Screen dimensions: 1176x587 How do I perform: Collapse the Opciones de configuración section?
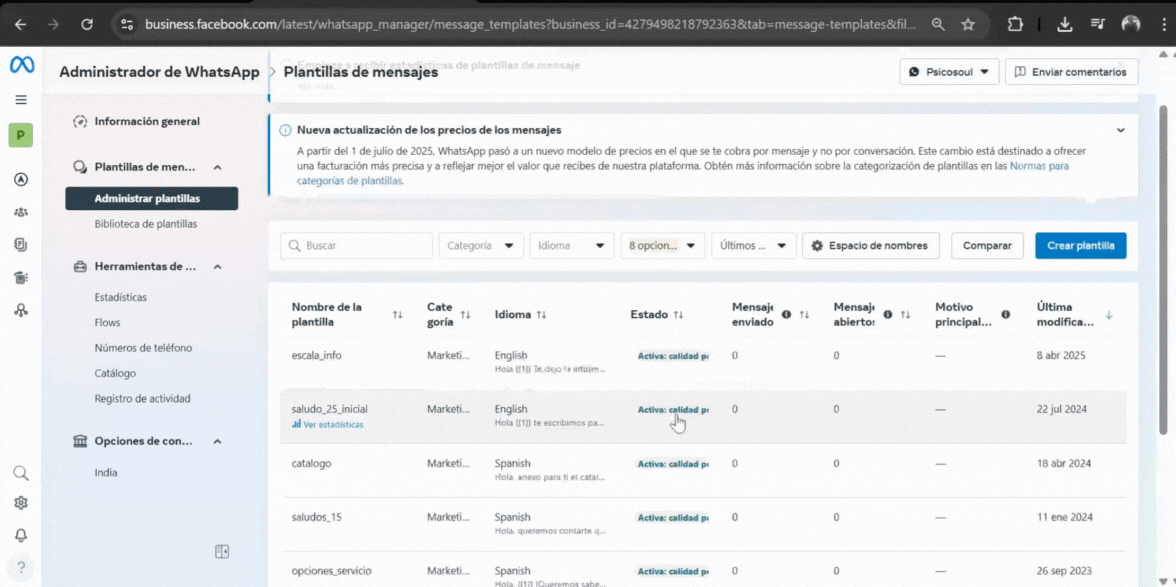coord(218,441)
